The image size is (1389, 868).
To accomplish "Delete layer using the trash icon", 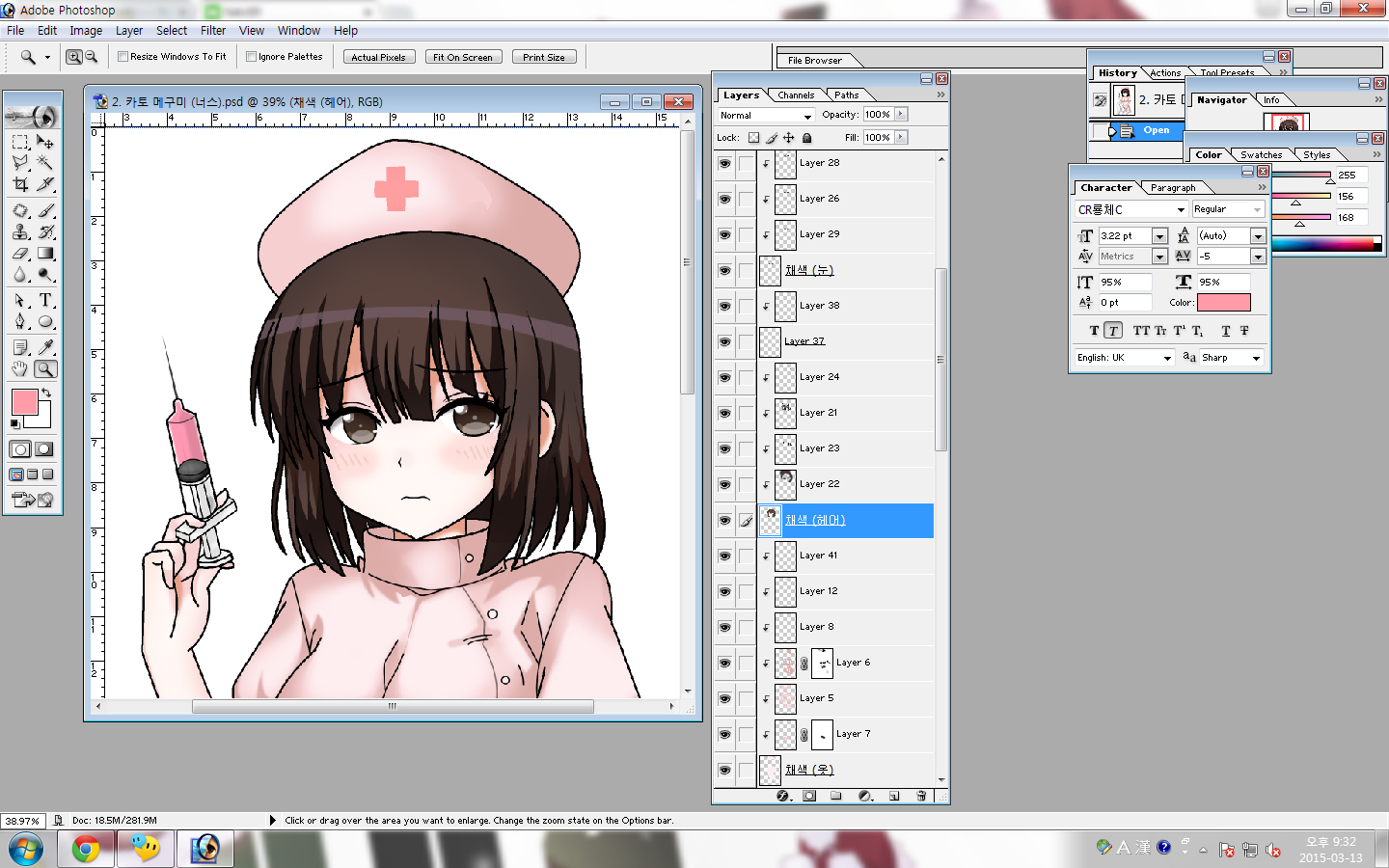I will 921,796.
